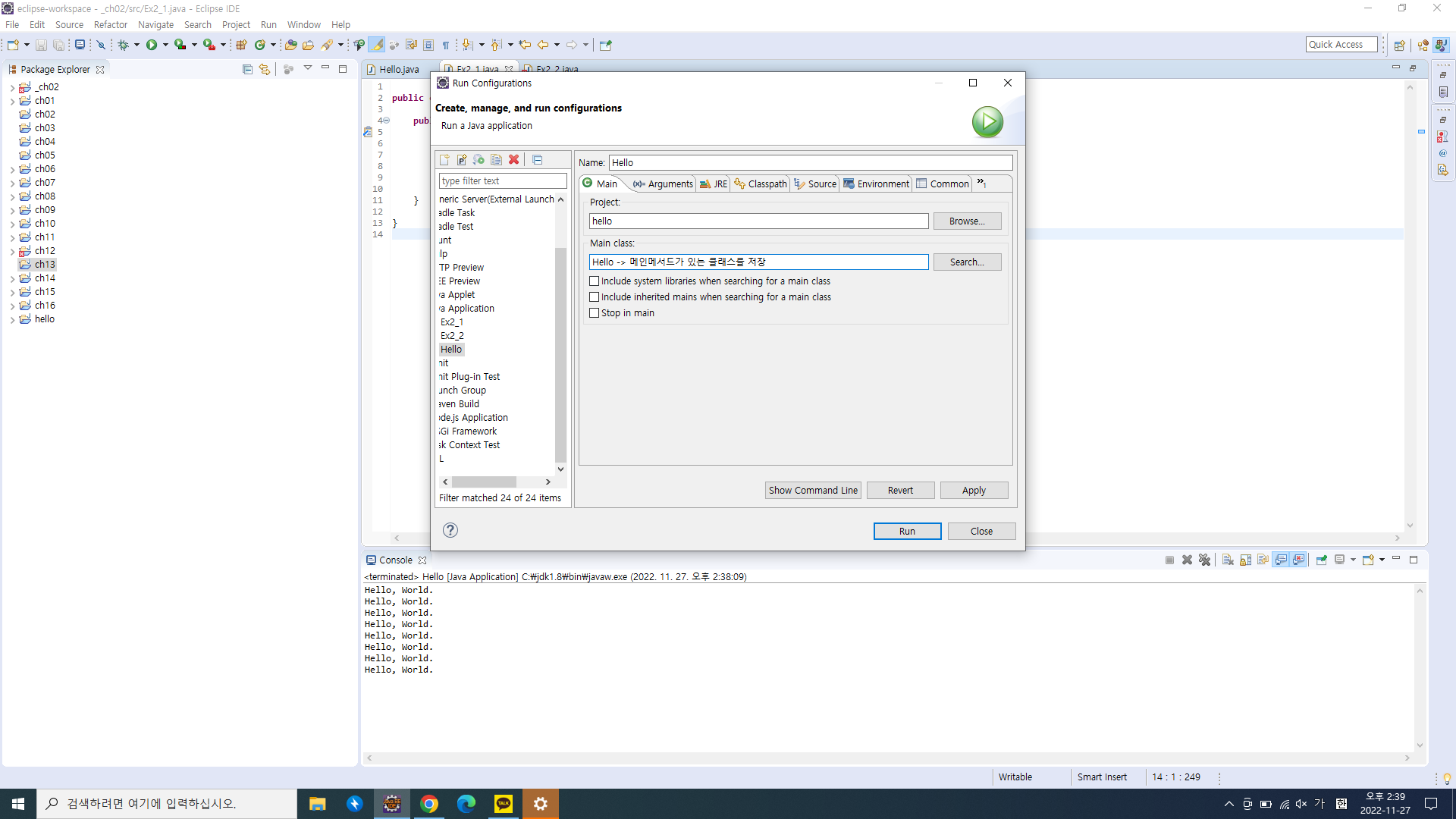The image size is (1456, 819).
Task: Enable include system libraries checkbox
Action: pyautogui.click(x=595, y=281)
